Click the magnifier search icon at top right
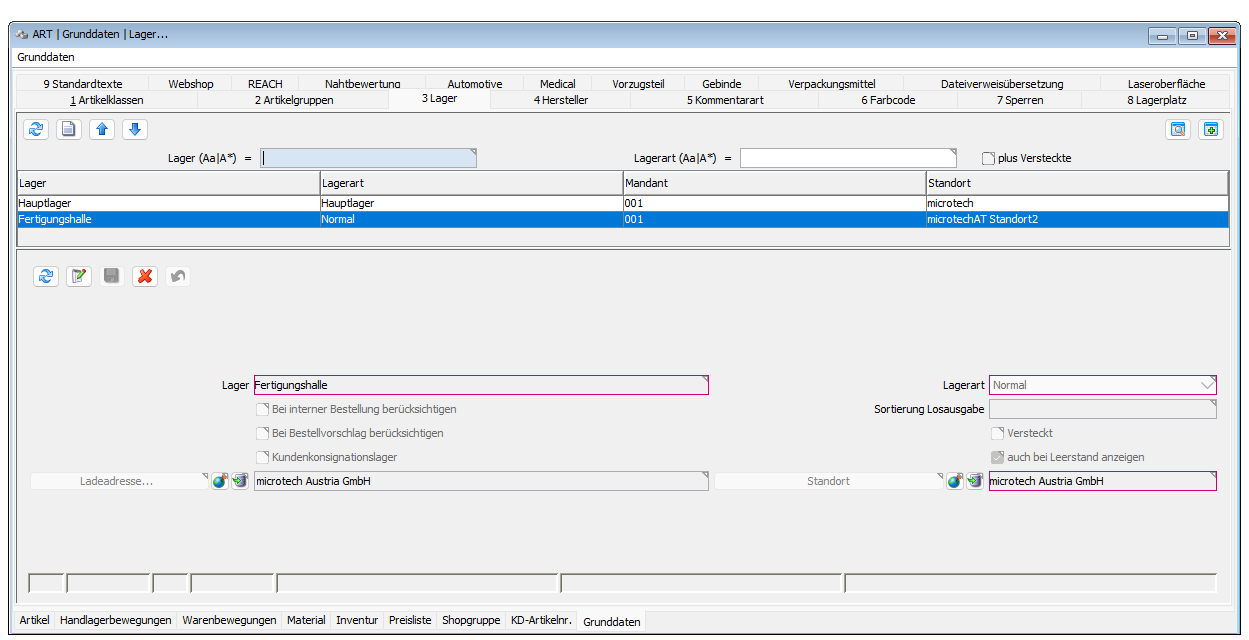 pos(1178,129)
